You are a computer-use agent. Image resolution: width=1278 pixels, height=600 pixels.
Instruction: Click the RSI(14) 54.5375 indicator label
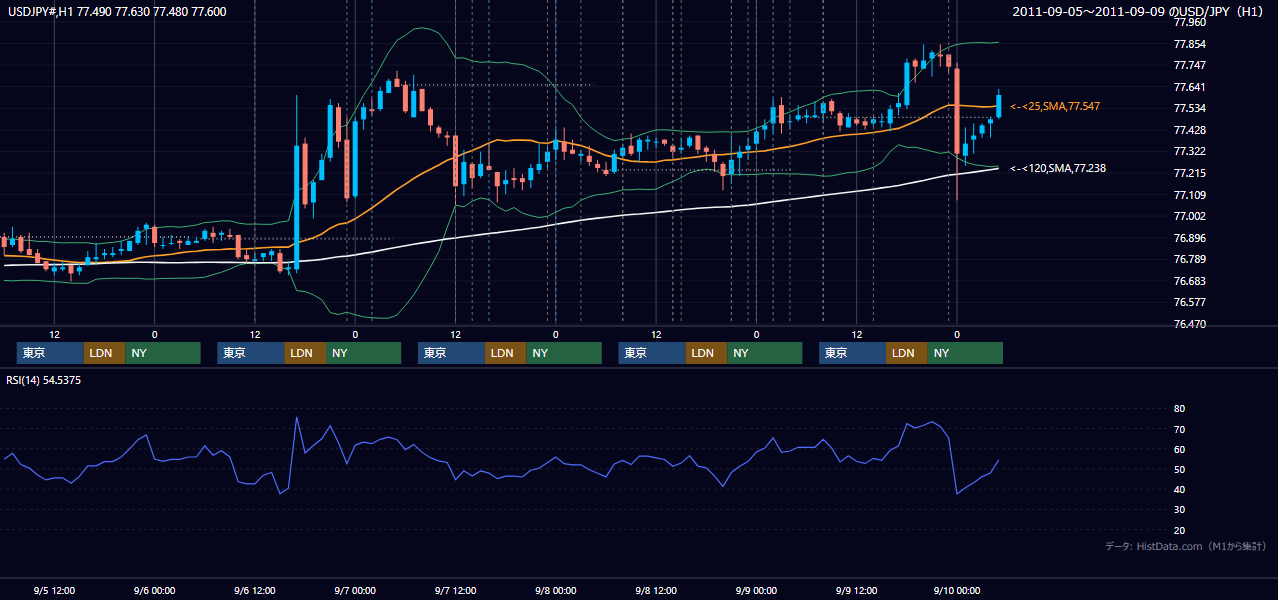pos(44,380)
